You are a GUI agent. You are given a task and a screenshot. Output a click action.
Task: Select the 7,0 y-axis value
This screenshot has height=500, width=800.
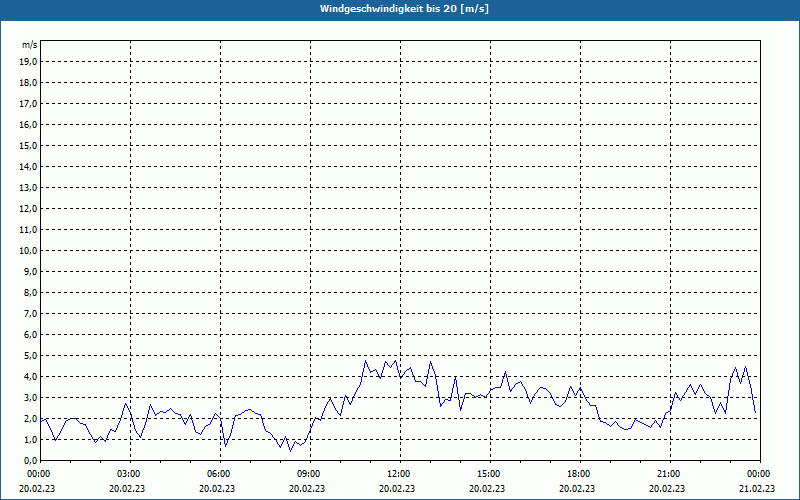(30, 313)
